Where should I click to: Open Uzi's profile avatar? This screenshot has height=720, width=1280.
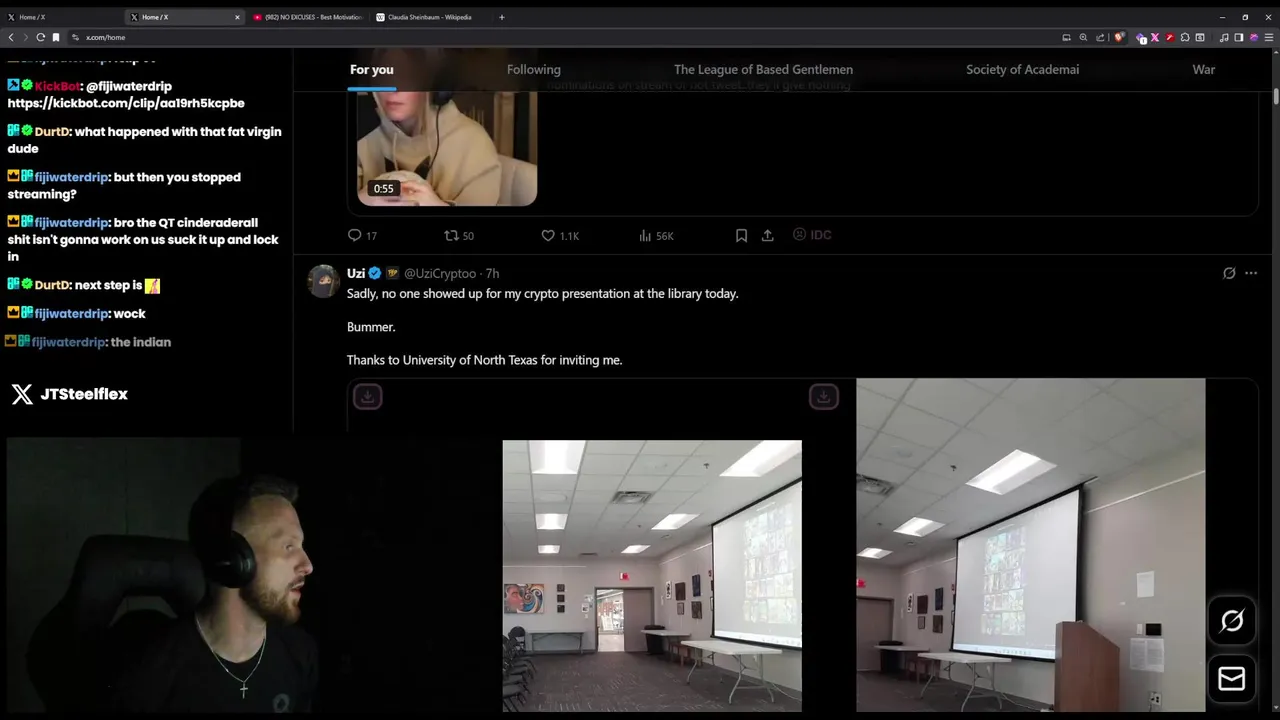[323, 281]
